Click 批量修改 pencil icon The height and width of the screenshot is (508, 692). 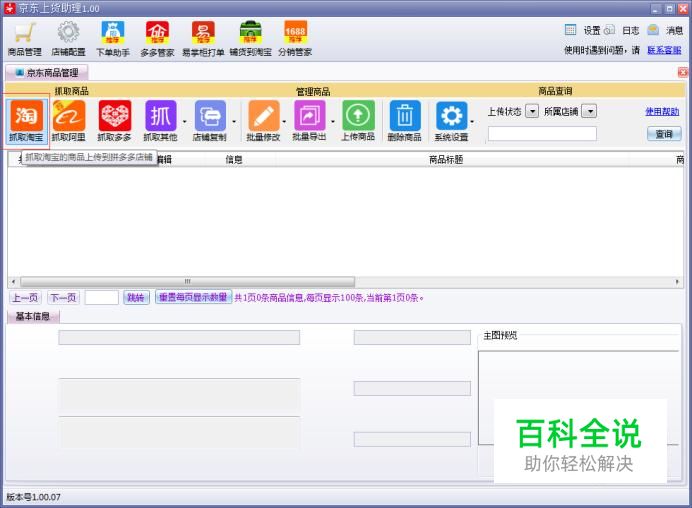(x=263, y=121)
